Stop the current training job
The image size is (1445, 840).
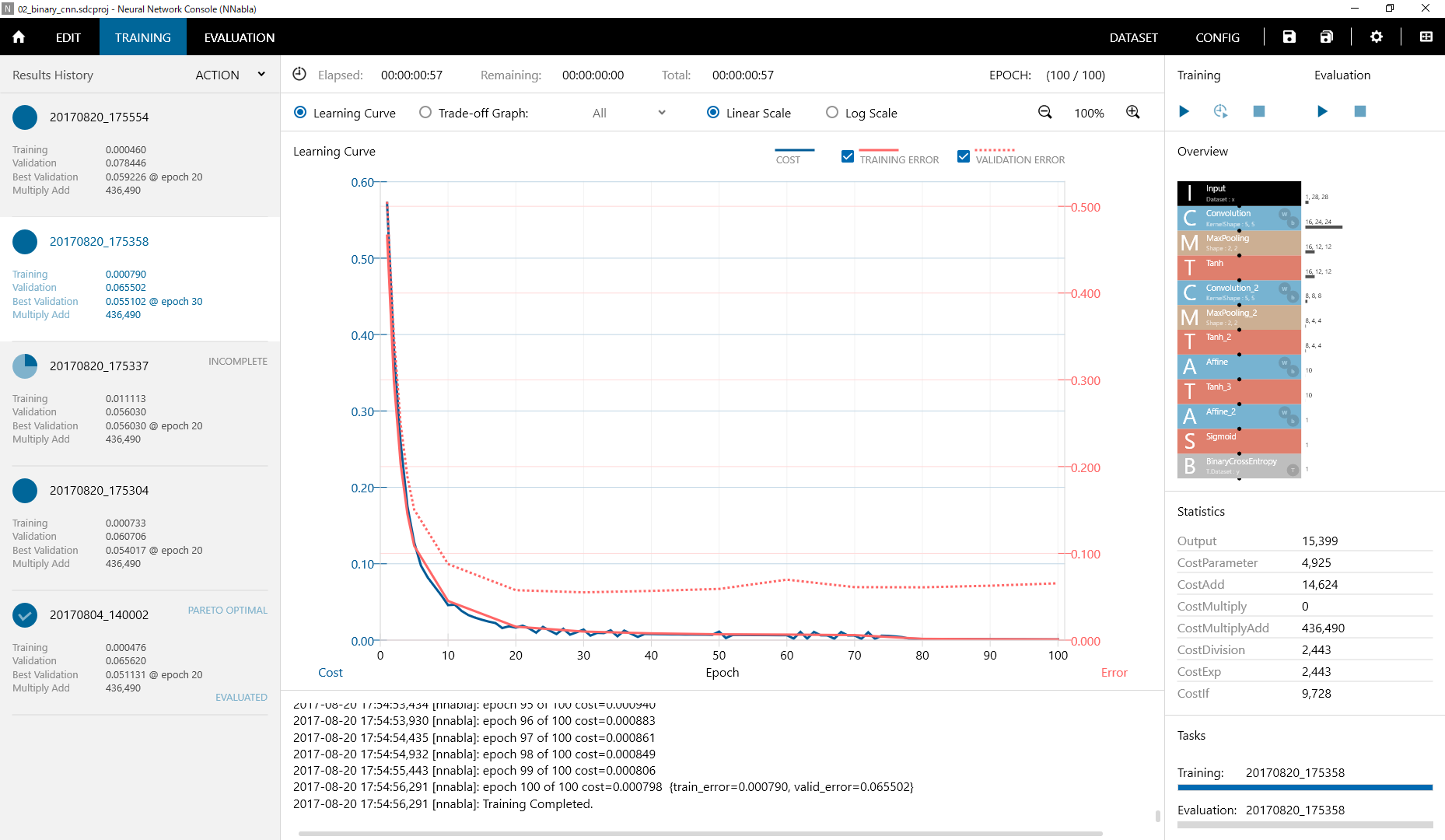pyautogui.click(x=1259, y=111)
